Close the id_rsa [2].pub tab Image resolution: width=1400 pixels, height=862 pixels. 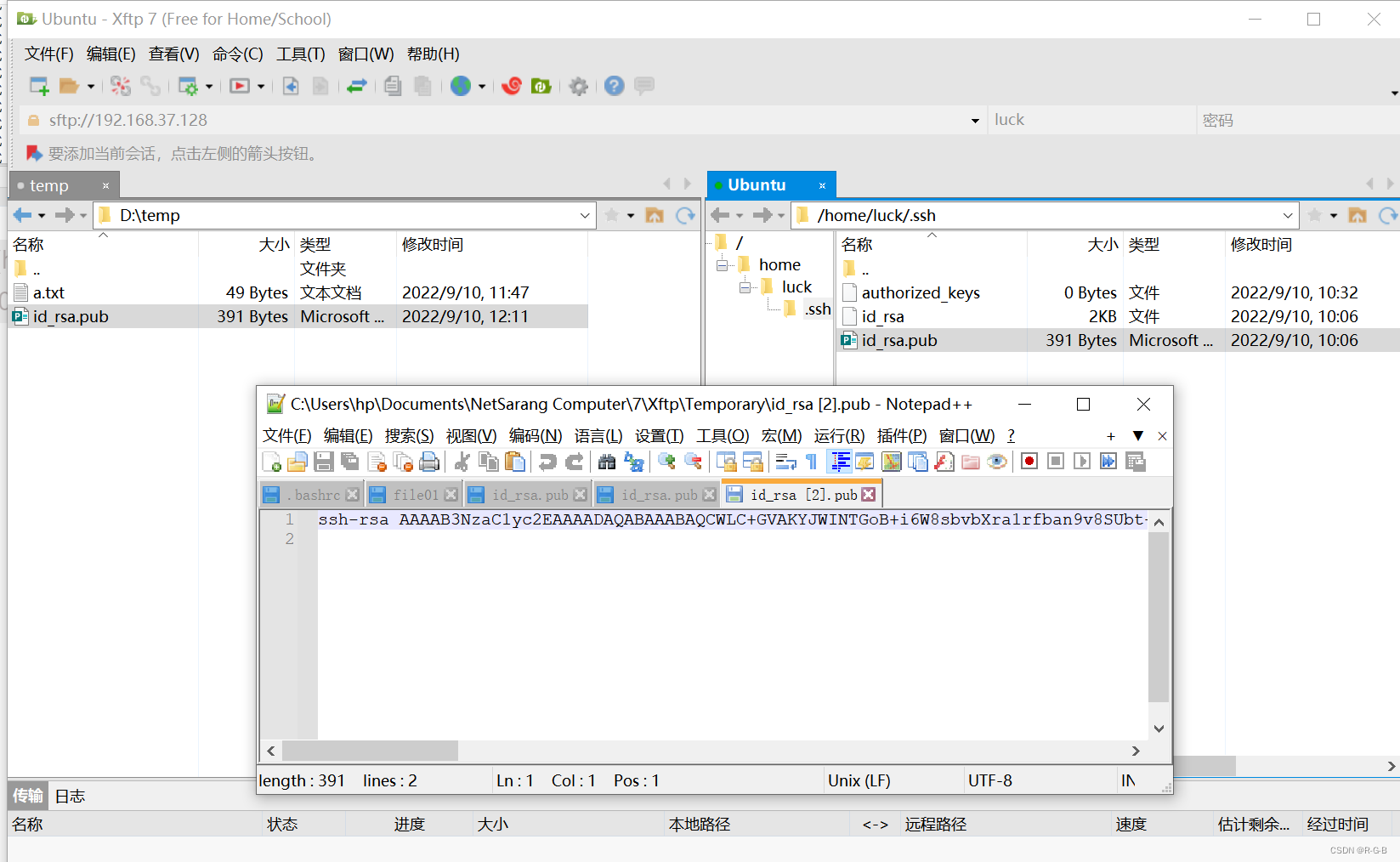868,495
